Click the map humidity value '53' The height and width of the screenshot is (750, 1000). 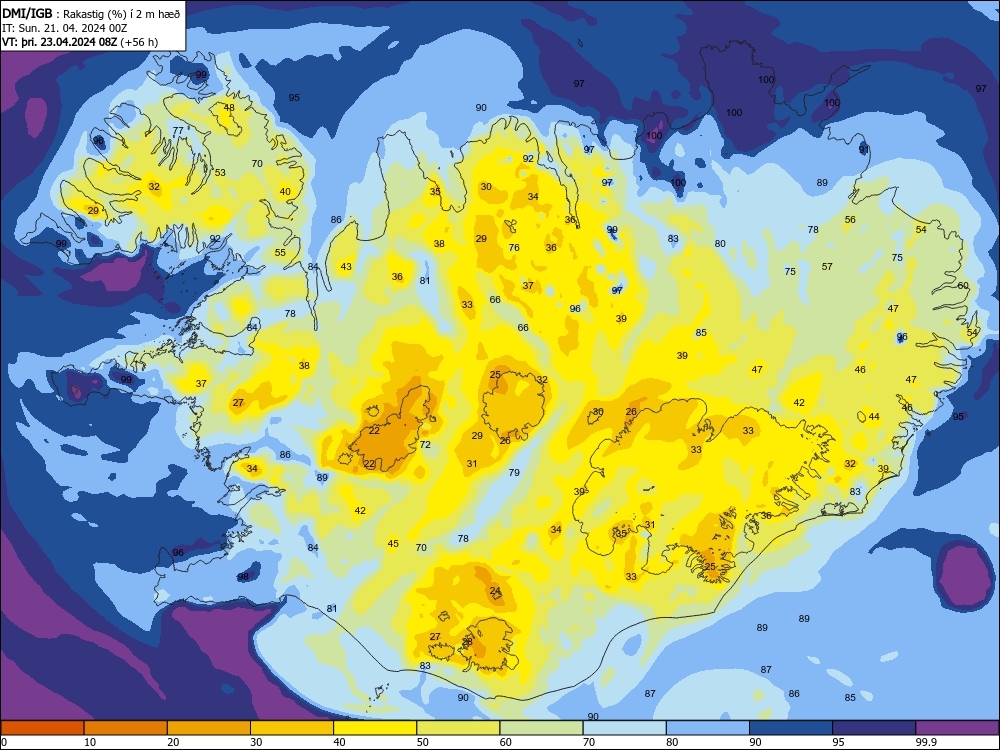point(220,173)
